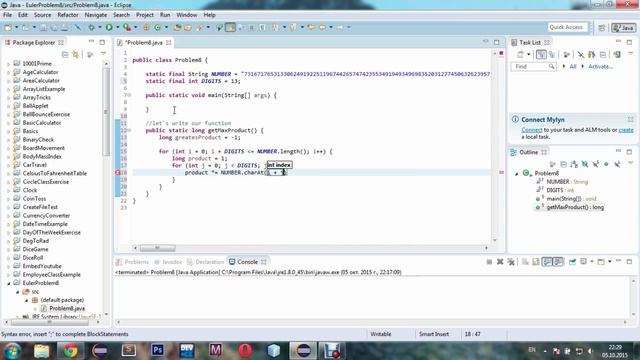Open the Window menu
This screenshot has height=360, width=640.
tap(187, 15)
